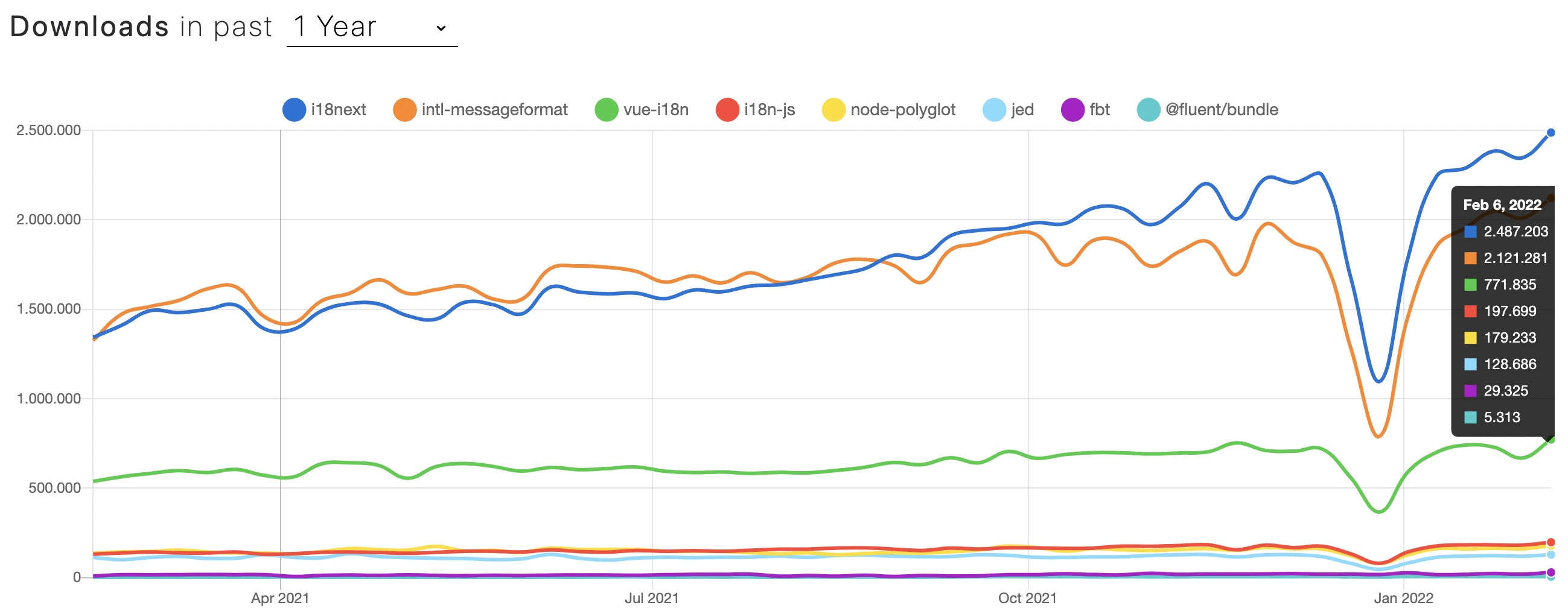
Task: Toggle the i18n-js red legend circle
Action: [727, 110]
